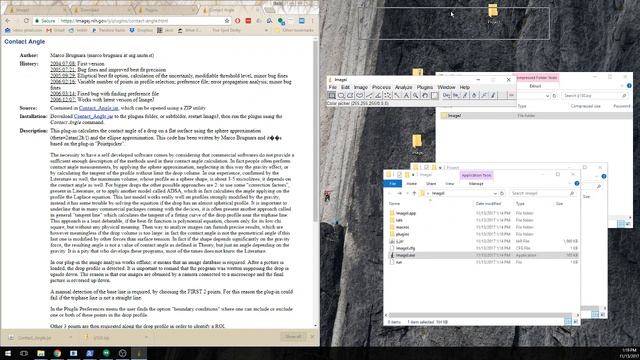The image size is (640, 360).
Task: Open the blue File tab in ImageJ folder
Action: [x=393, y=184]
